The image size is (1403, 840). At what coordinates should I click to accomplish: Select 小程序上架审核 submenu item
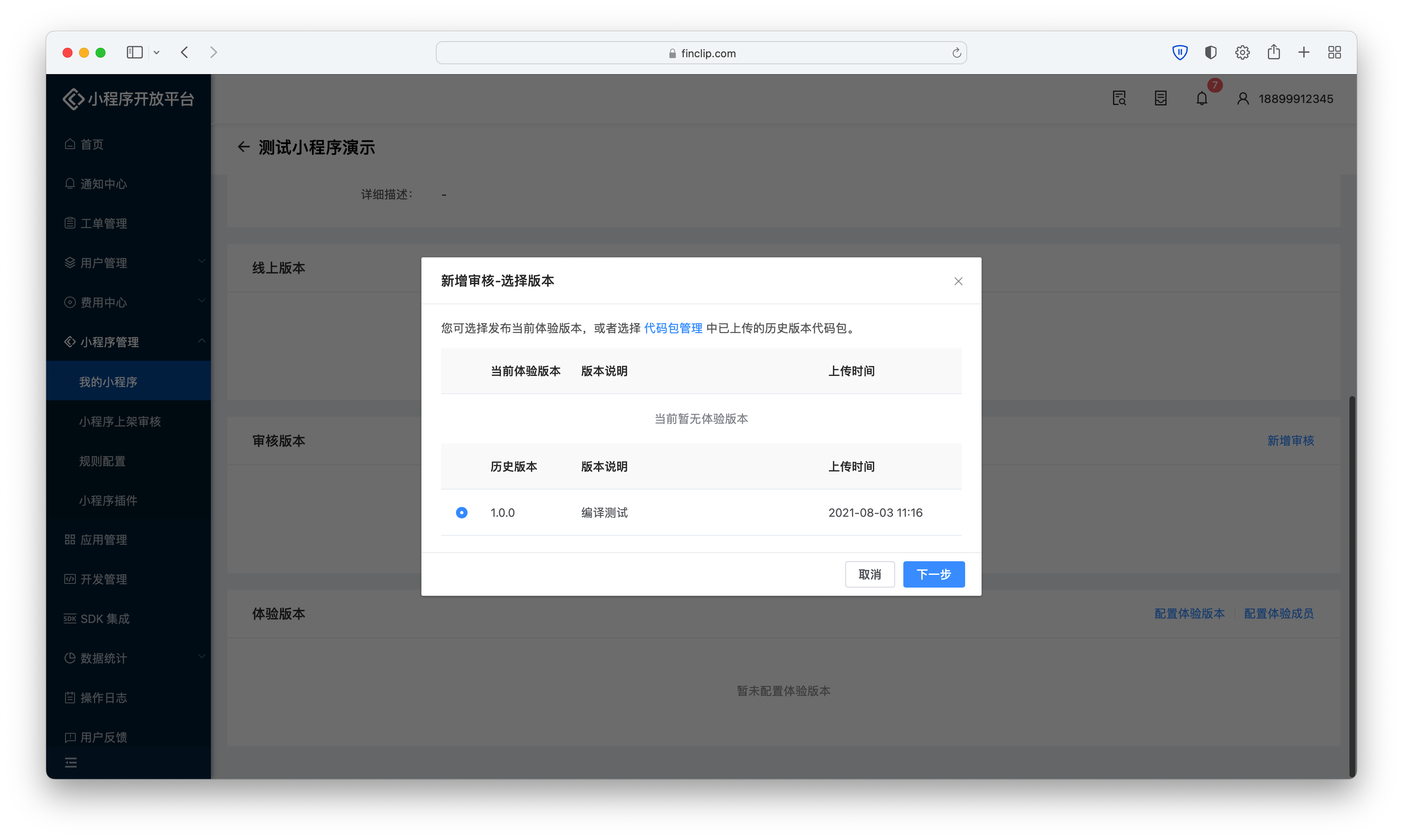[x=129, y=421]
